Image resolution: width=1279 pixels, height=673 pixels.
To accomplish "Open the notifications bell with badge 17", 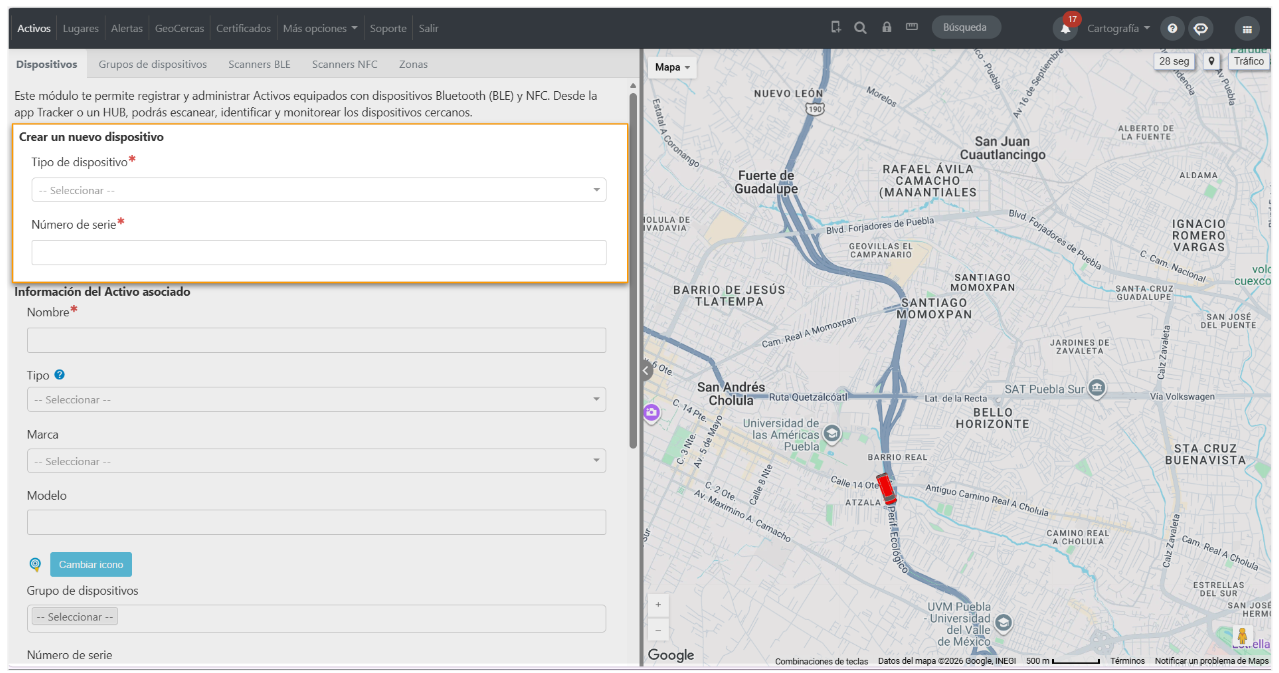I will [1066, 28].
